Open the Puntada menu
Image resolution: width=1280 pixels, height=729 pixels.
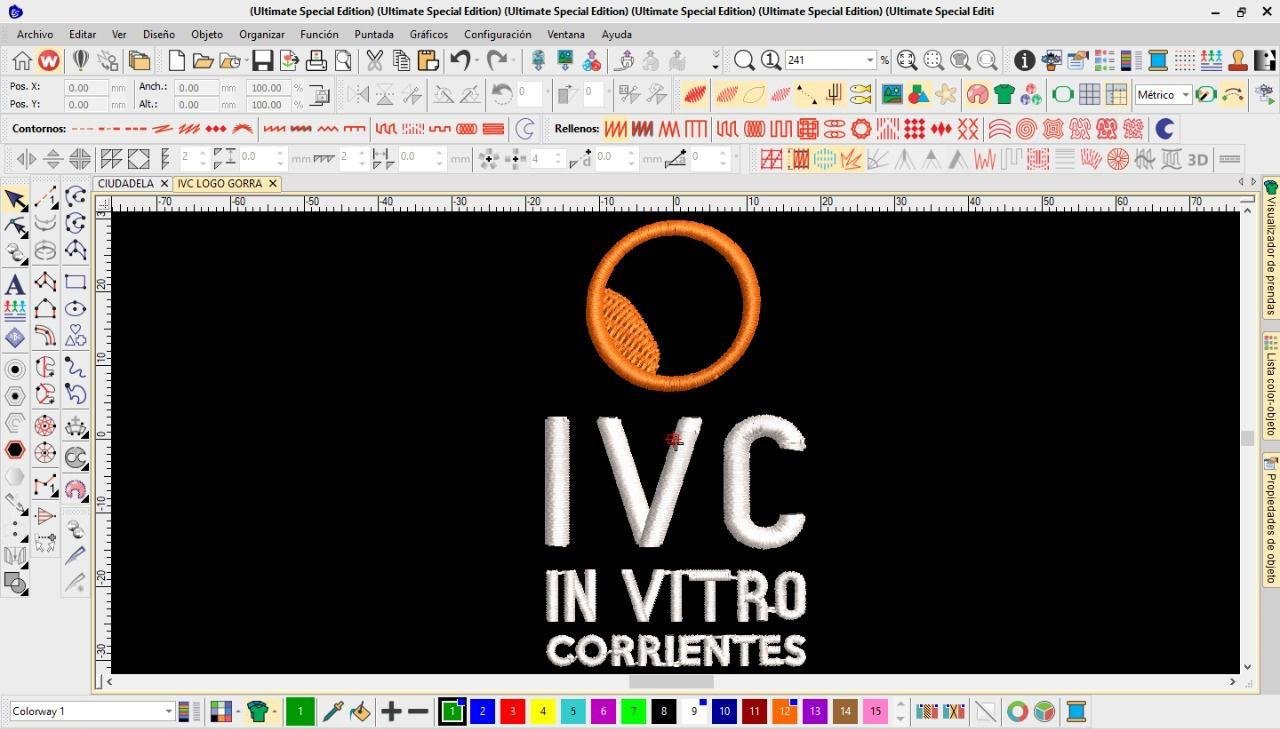[x=374, y=34]
